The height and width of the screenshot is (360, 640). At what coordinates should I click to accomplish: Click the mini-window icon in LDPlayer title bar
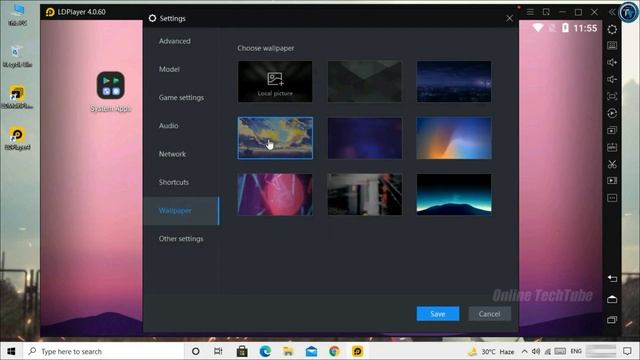point(546,12)
